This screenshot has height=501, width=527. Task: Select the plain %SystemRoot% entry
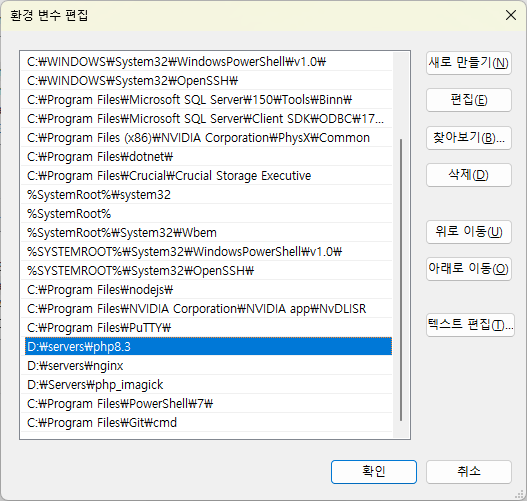click(208, 214)
